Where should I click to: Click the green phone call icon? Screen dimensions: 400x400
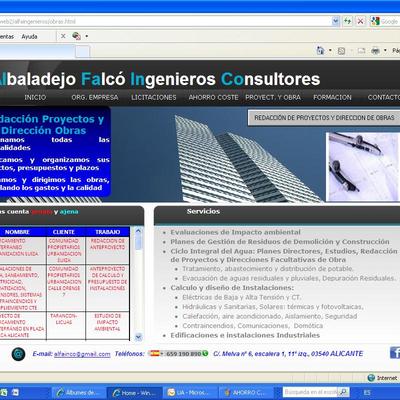205,354
